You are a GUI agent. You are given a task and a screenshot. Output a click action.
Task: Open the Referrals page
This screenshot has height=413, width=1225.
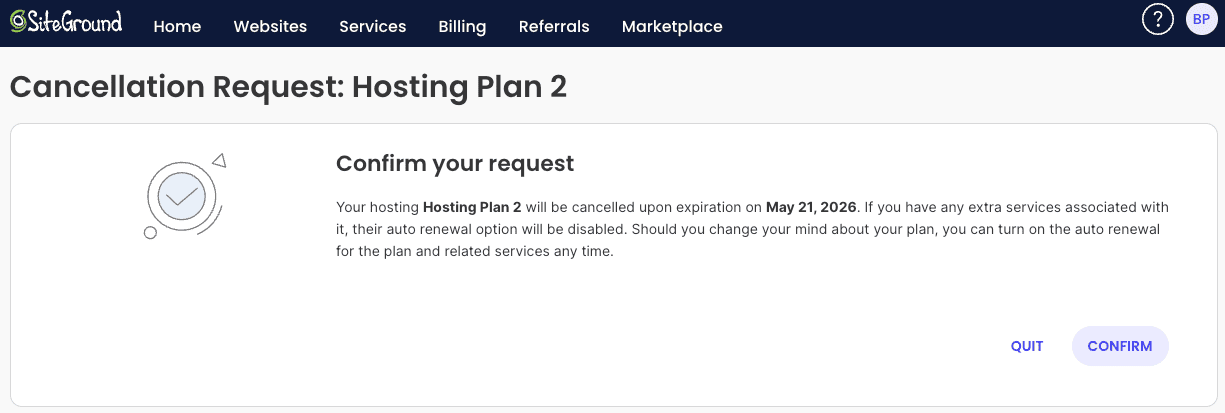554,27
